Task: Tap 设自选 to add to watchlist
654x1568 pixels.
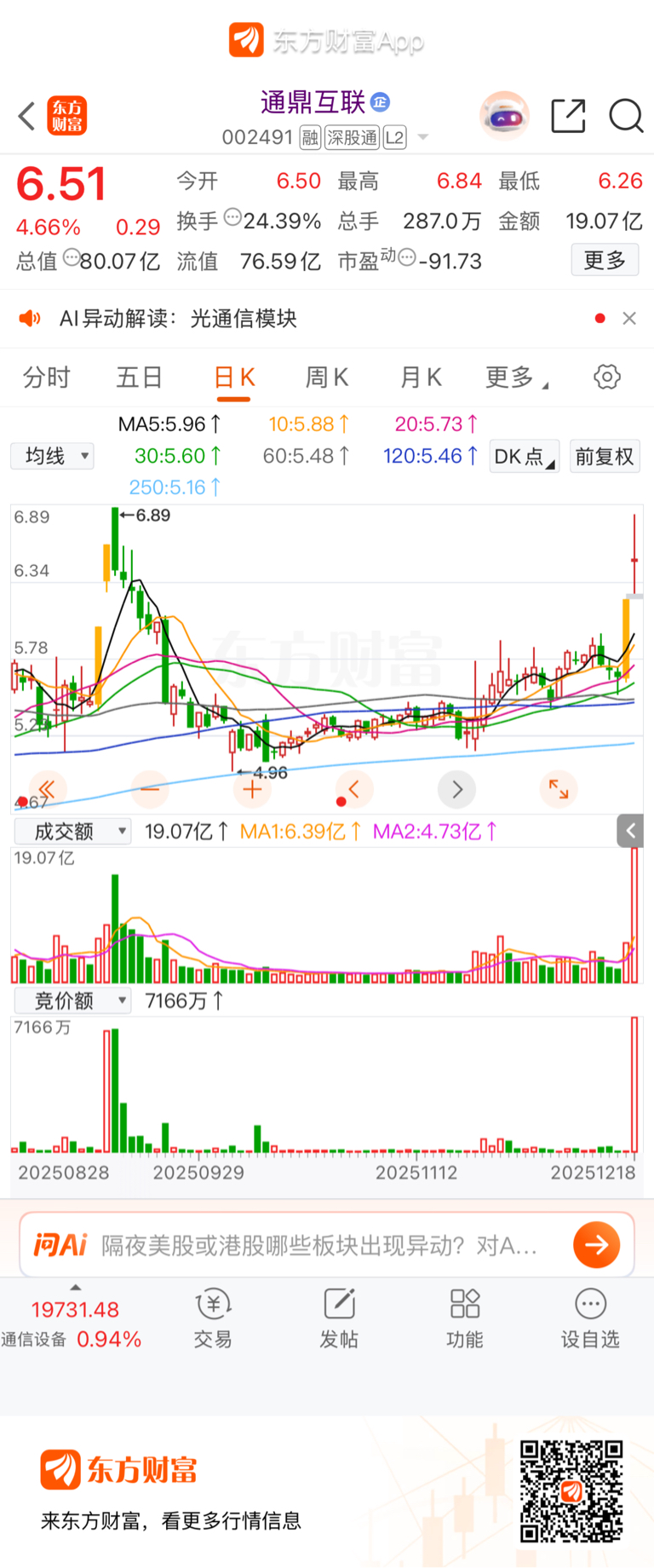Action: [590, 1318]
